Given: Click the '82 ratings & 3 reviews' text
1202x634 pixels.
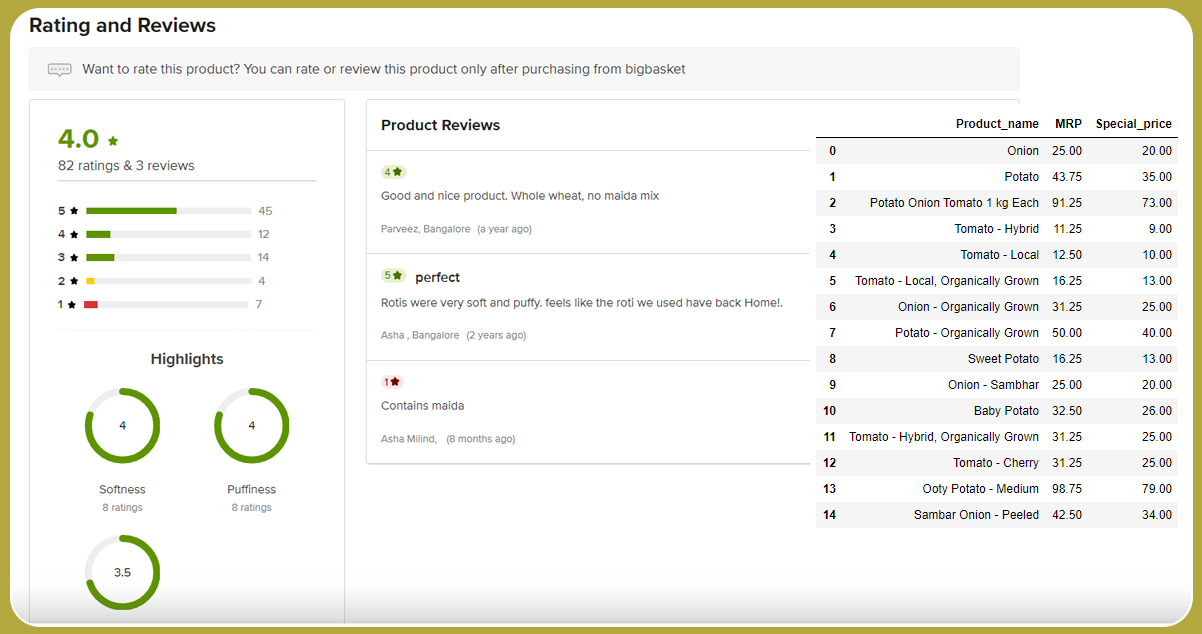Looking at the screenshot, I should (x=126, y=166).
